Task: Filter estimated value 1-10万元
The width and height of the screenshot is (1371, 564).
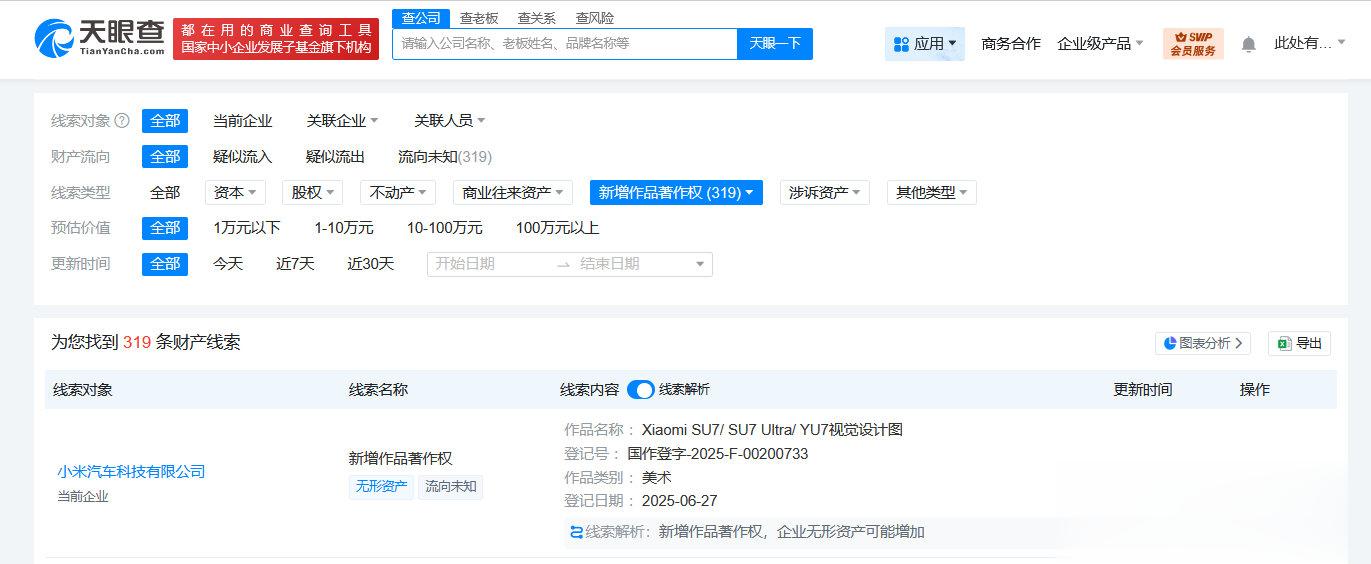Action: [x=344, y=228]
